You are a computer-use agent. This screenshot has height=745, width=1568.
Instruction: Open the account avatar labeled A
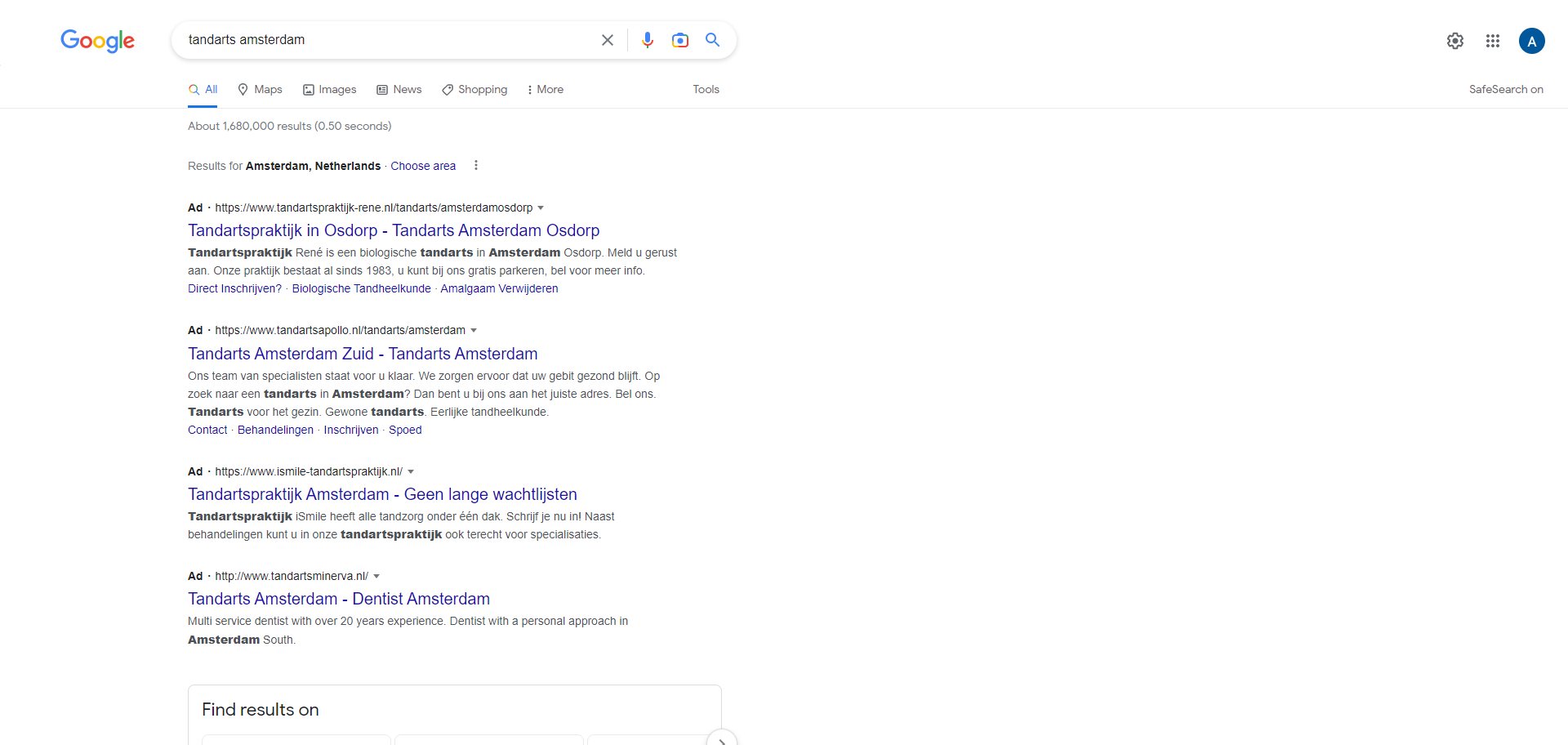point(1532,41)
